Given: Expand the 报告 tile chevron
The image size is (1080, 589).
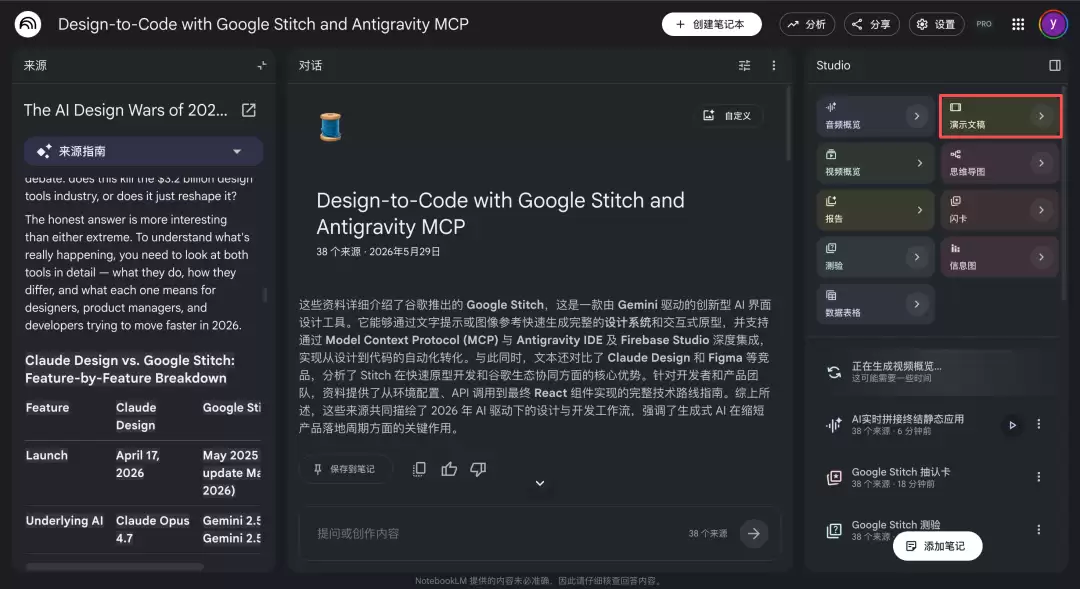Looking at the screenshot, I should click(x=920, y=210).
